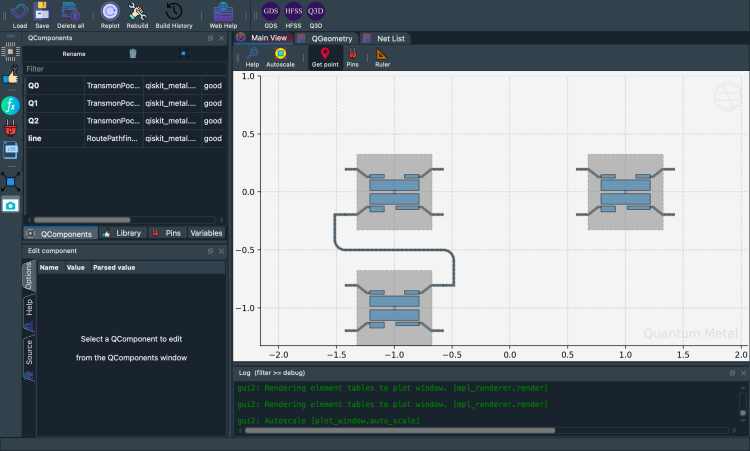Switch to the QGeometry tab
Screen dimensions: 750x451
[325, 38]
